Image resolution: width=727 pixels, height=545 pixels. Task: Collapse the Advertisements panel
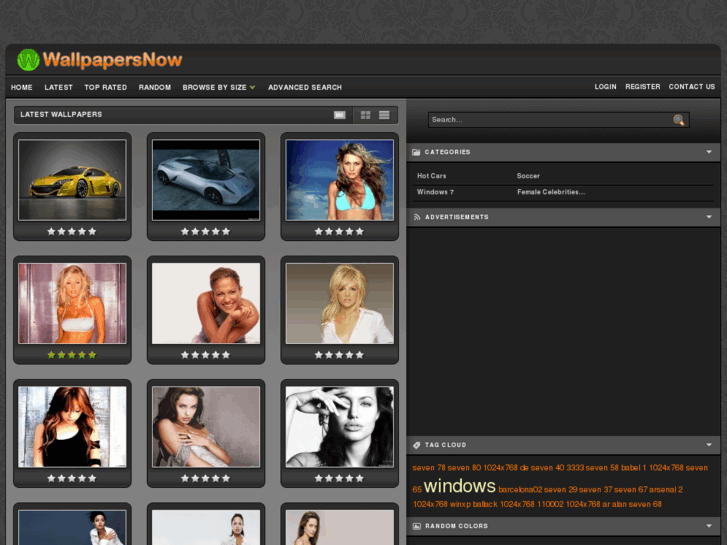[709, 217]
